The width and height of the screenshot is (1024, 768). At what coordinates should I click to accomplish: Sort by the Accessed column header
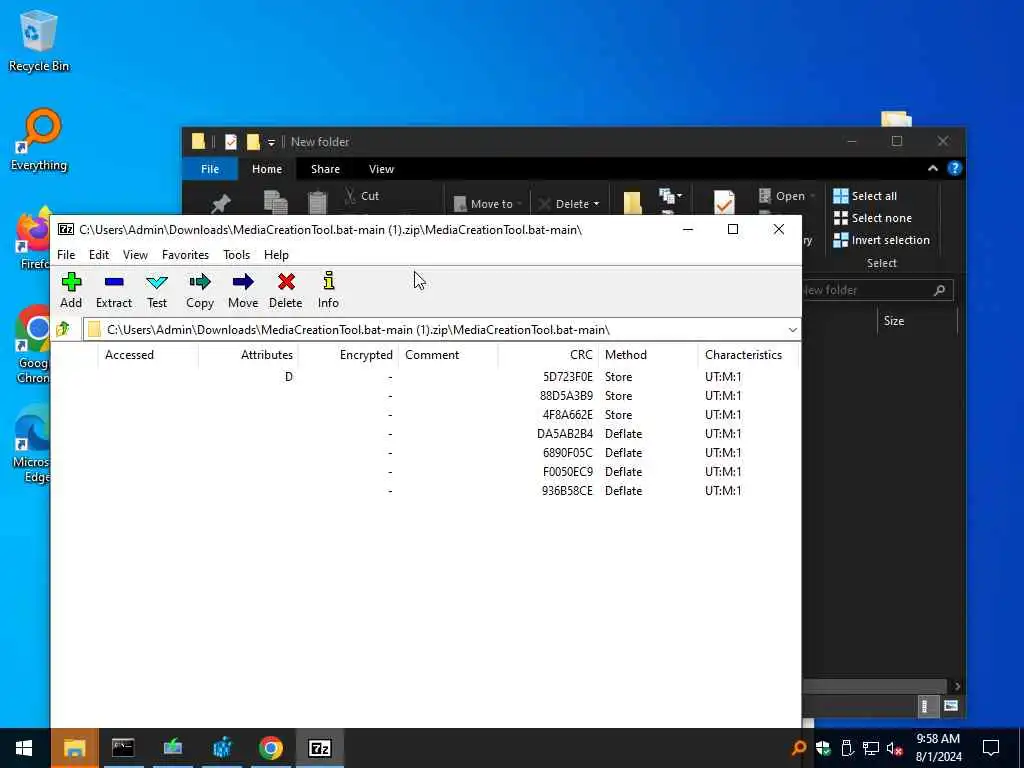point(148,355)
